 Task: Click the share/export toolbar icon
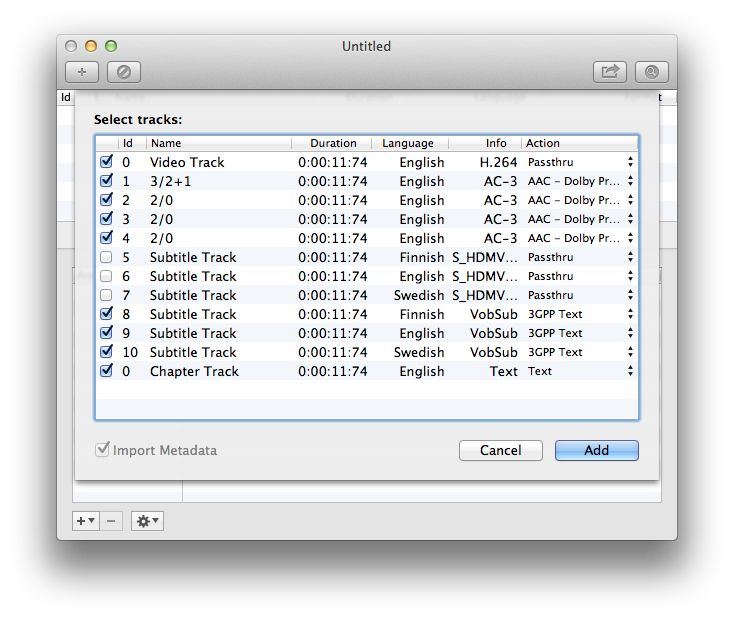click(610, 72)
